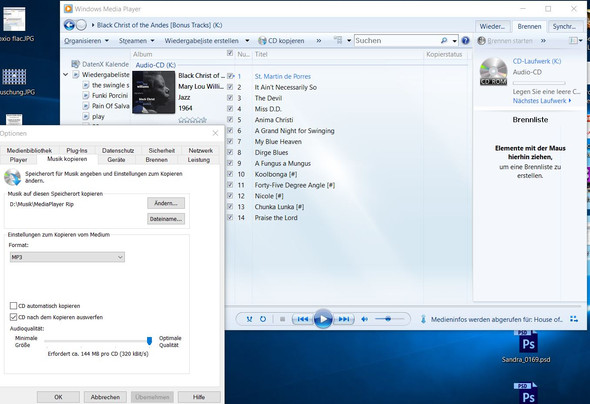
Task: Open the Streamen dropdown menu
Action: click(137, 41)
